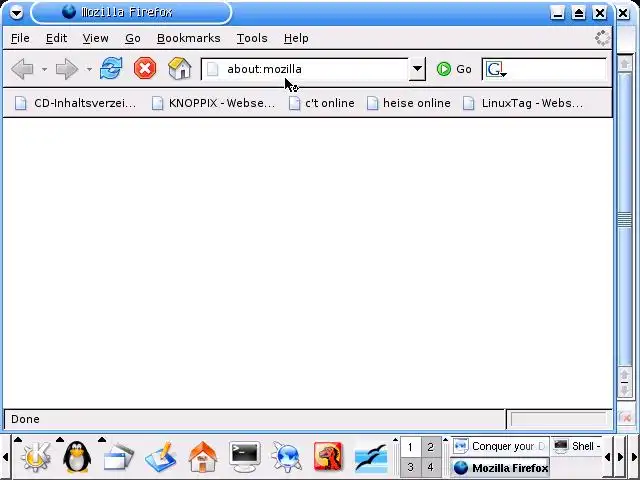Open the Google search engine selector icon
The height and width of the screenshot is (480, 640).
pyautogui.click(x=495, y=69)
